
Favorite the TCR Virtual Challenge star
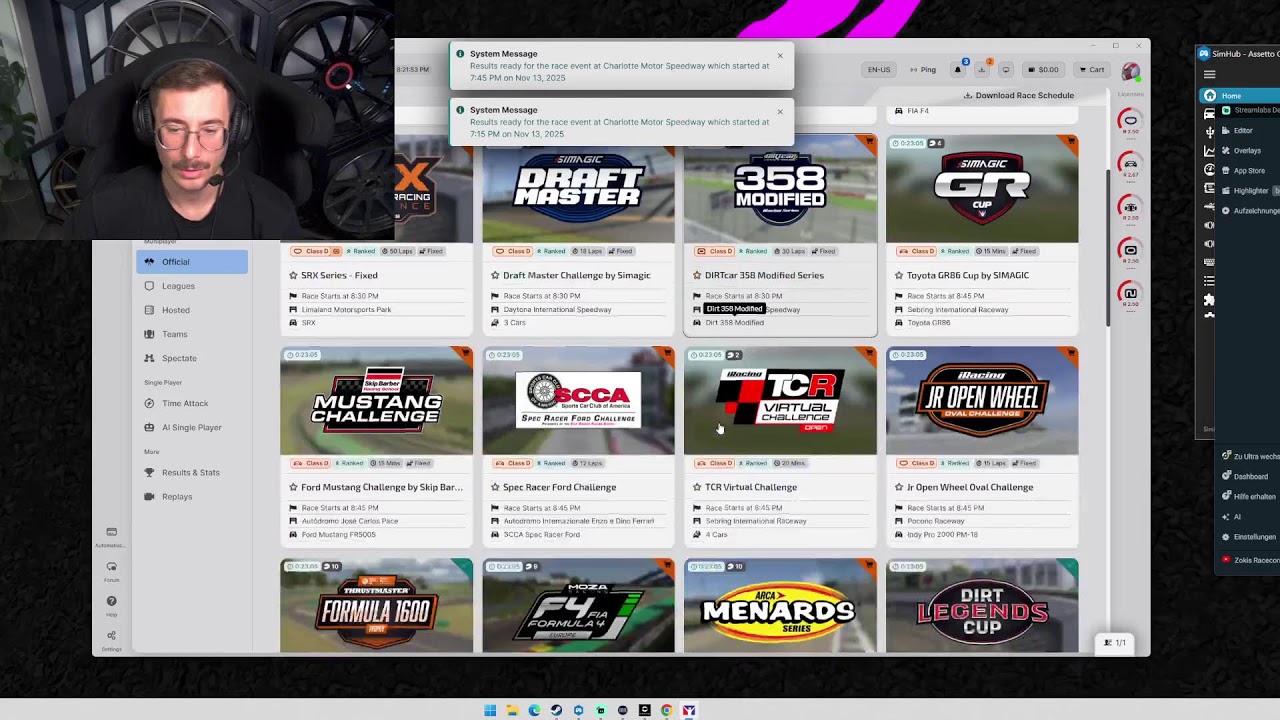[x=697, y=487]
